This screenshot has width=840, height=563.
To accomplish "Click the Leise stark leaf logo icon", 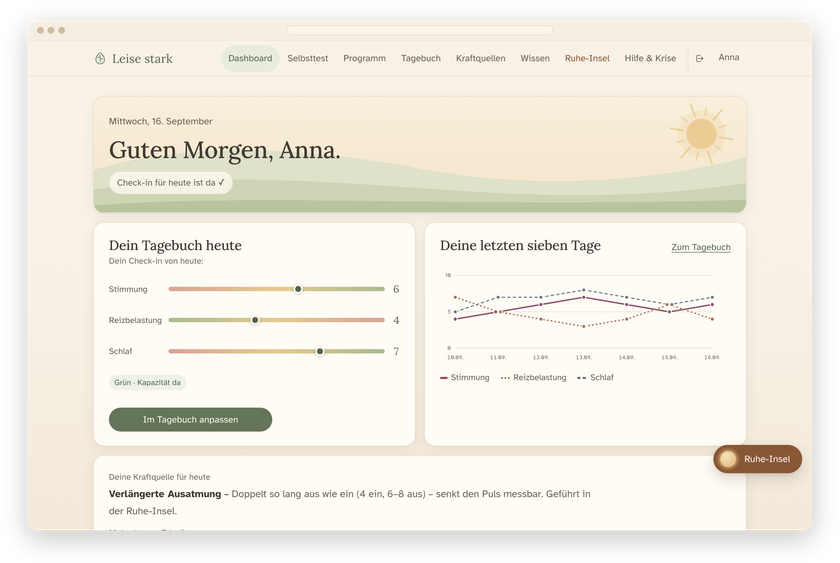I will click(100, 58).
